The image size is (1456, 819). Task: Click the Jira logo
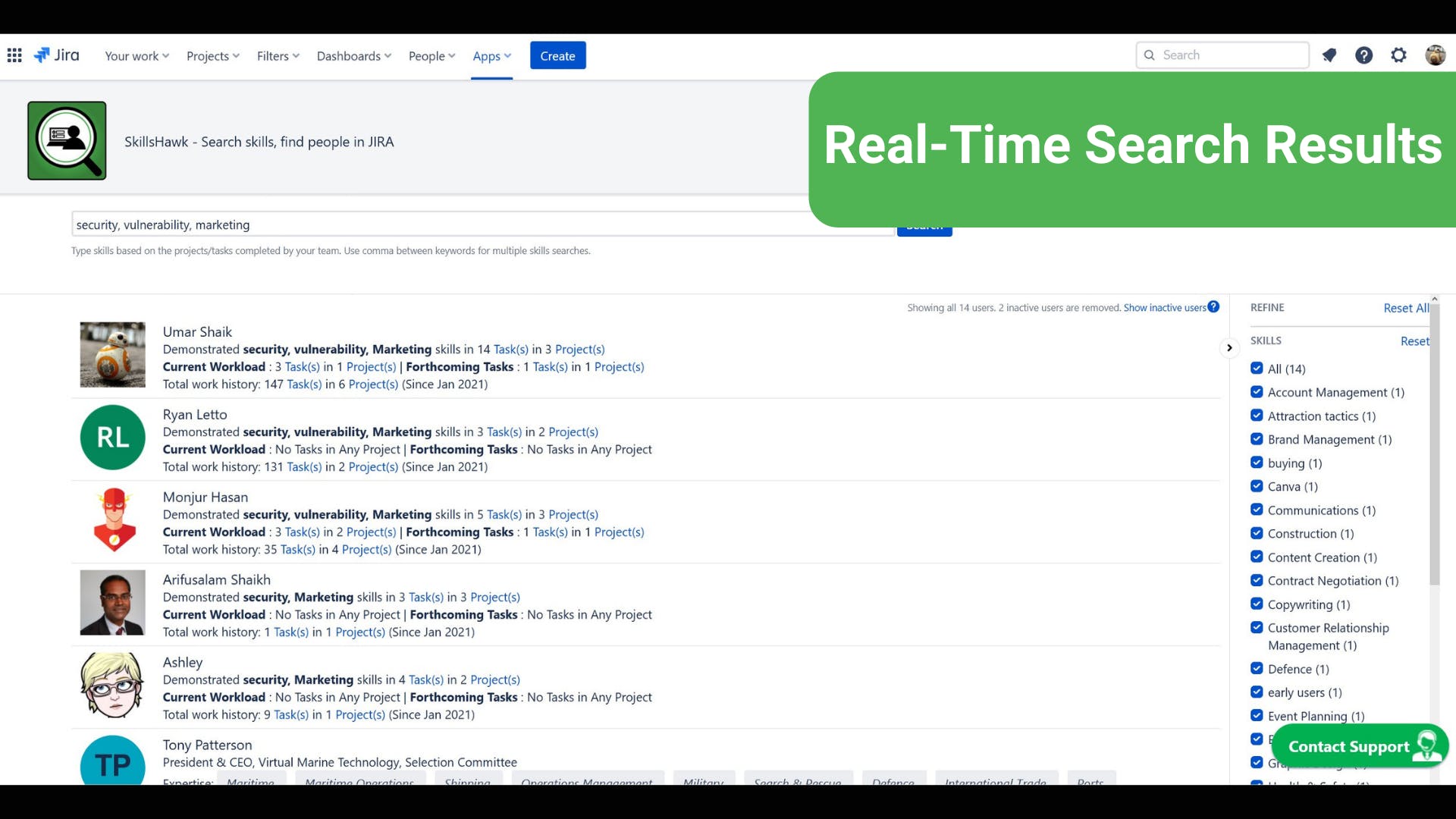57,55
